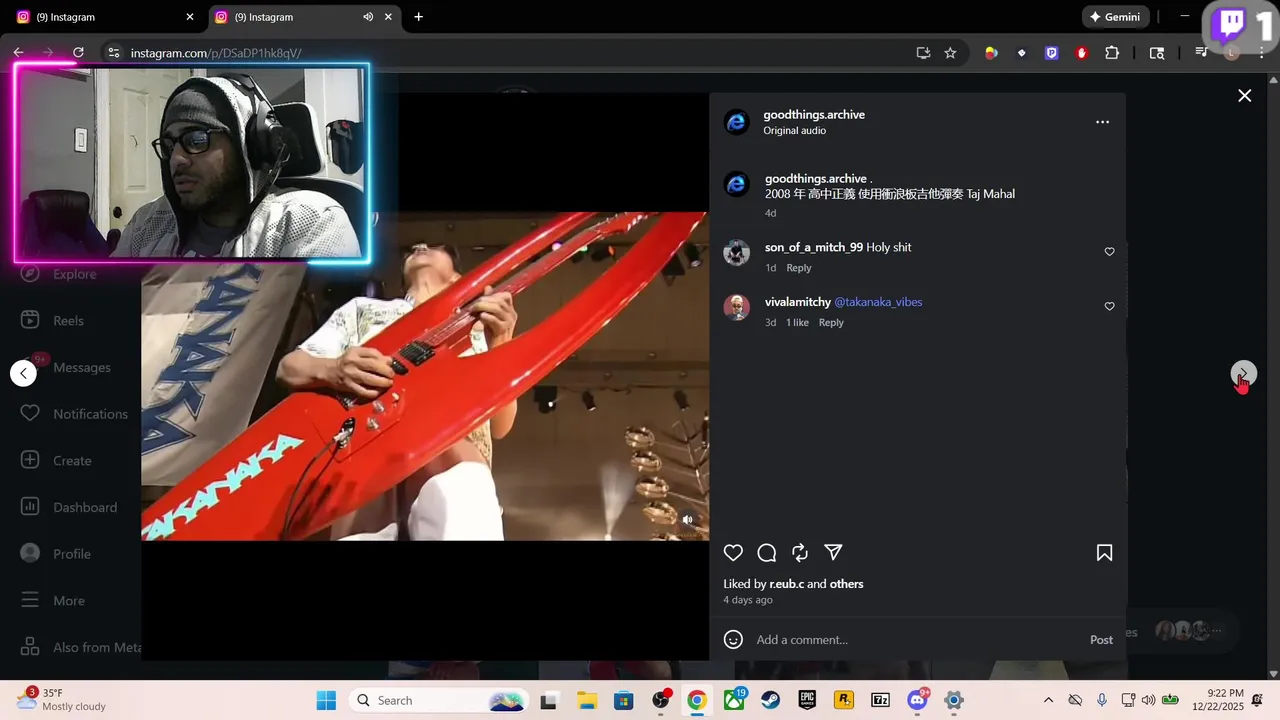Open weather widget showing 35°F
Image resolution: width=1280 pixels, height=720 pixels.
tap(60, 700)
